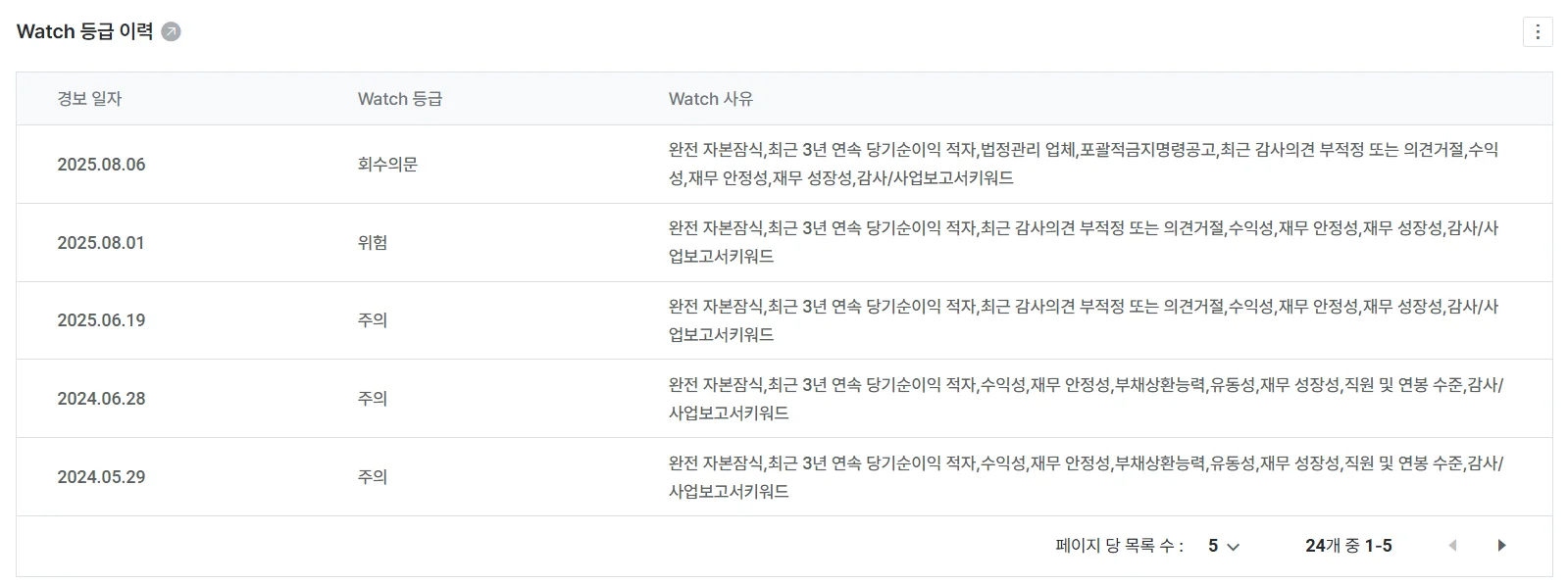This screenshot has height=583, width=1568.
Task: Click the 24개 중 1-5 pagination label
Action: pos(1347,545)
